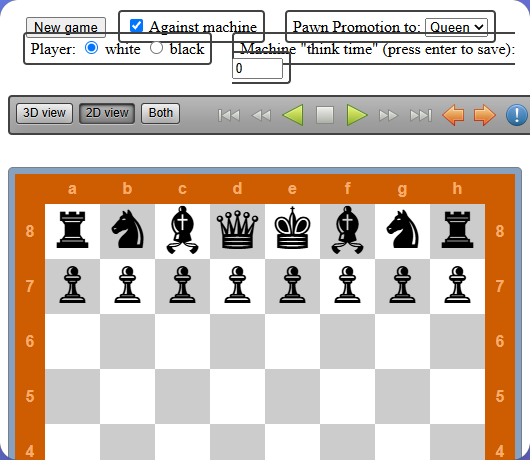530x460 pixels.
Task: Jump to last move of the game
Action: [421, 115]
